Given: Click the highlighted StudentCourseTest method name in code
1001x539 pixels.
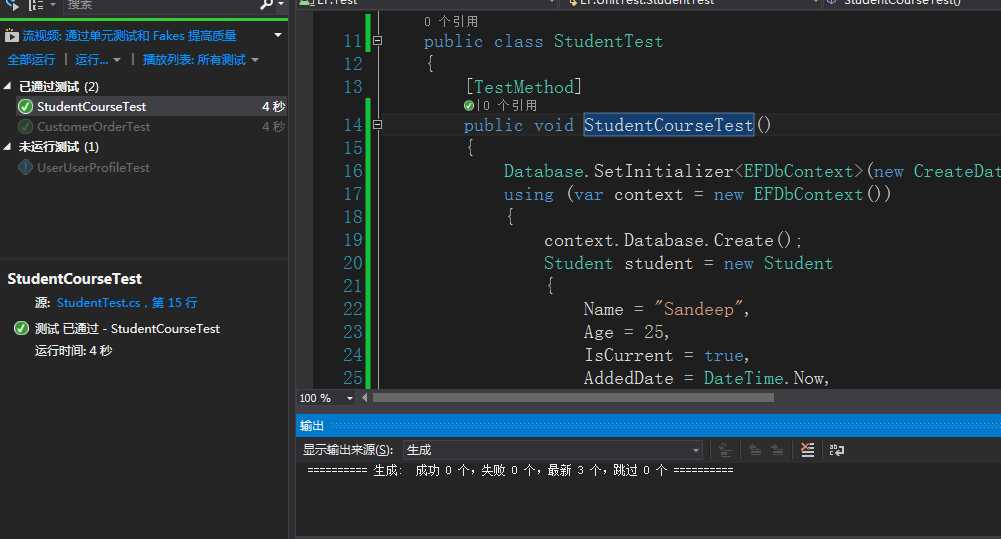Looking at the screenshot, I should pos(668,125).
